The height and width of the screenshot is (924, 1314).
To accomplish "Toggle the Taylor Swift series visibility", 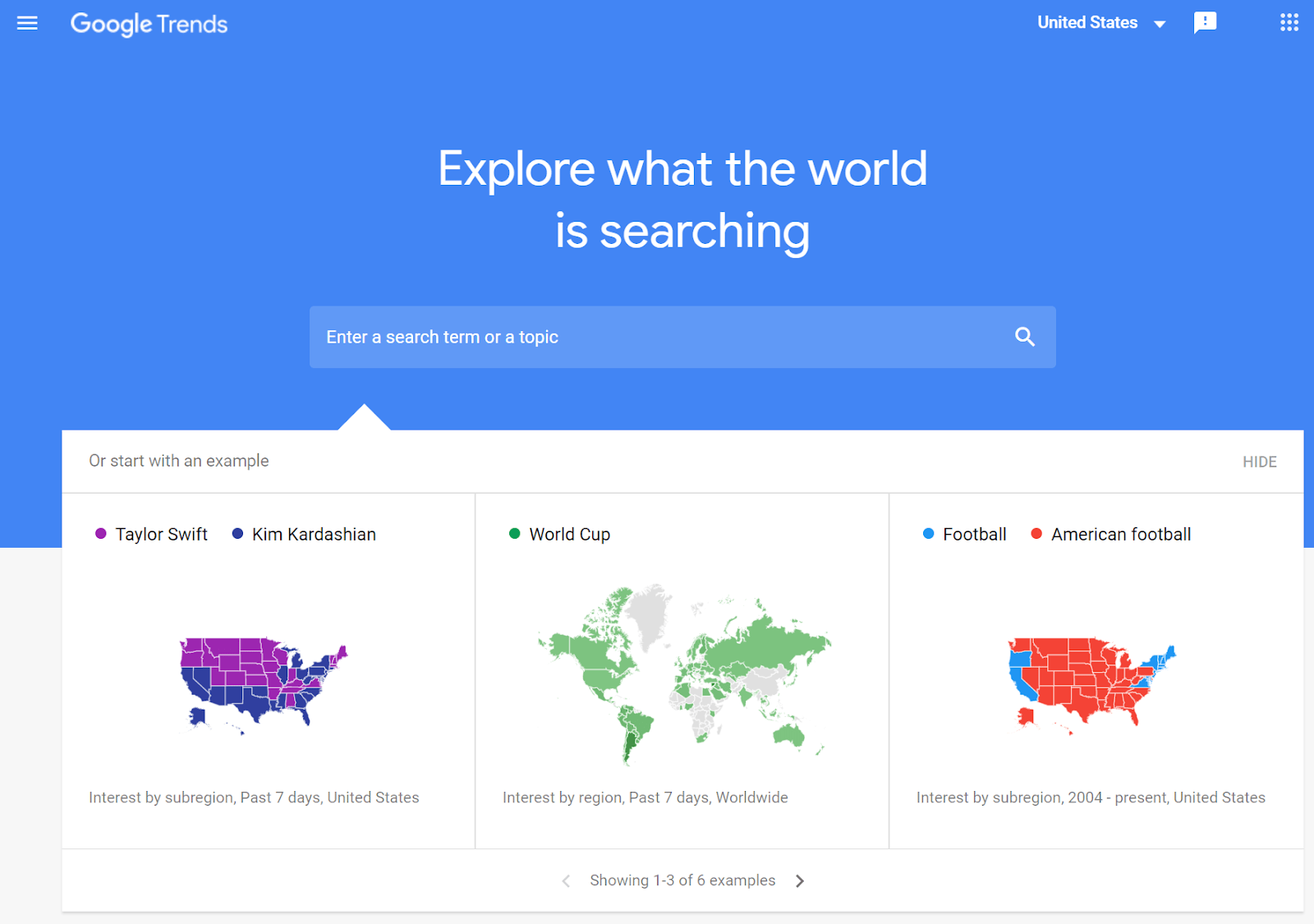I will [100, 533].
